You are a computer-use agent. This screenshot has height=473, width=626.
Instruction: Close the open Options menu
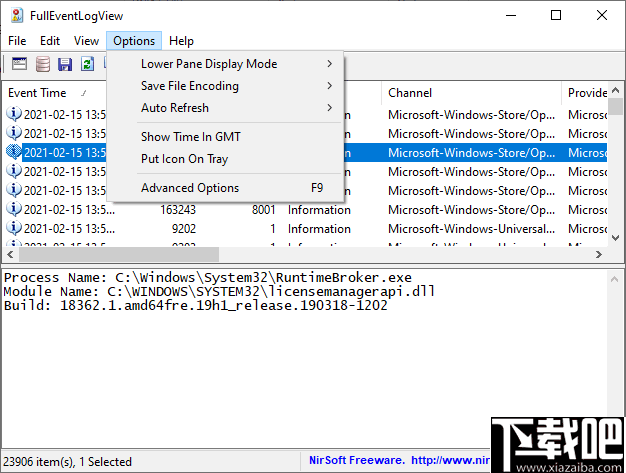(134, 41)
